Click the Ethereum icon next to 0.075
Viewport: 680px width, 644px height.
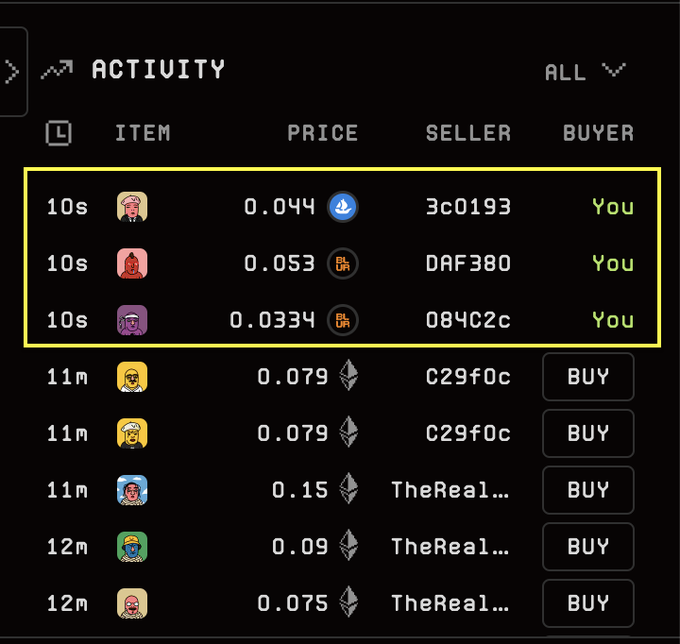click(349, 602)
